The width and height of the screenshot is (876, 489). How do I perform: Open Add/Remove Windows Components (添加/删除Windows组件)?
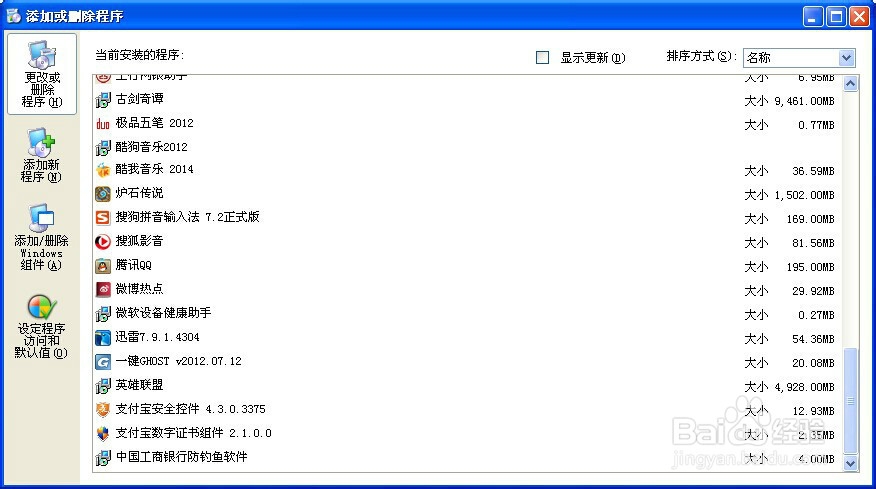click(41, 238)
